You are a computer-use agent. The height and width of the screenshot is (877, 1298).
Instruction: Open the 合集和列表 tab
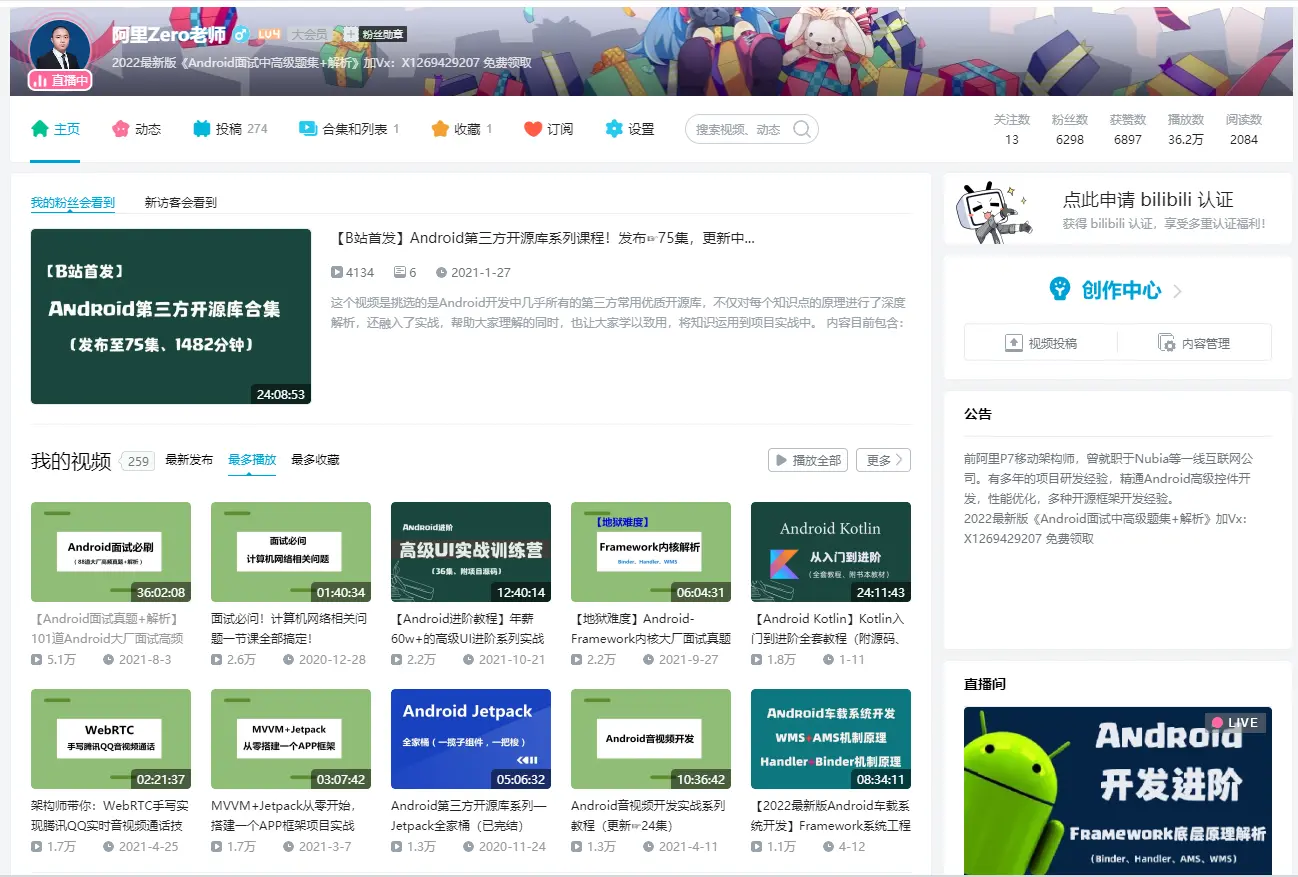pos(349,129)
